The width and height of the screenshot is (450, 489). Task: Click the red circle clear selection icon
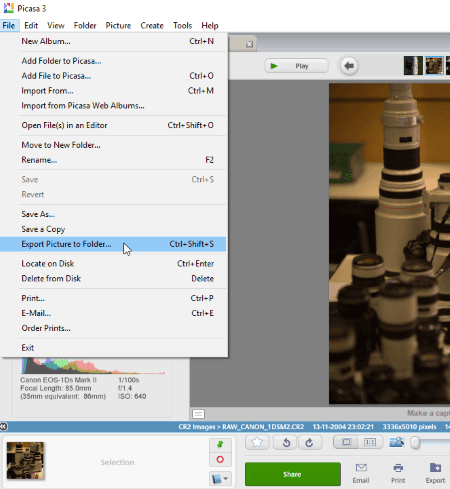(220, 459)
